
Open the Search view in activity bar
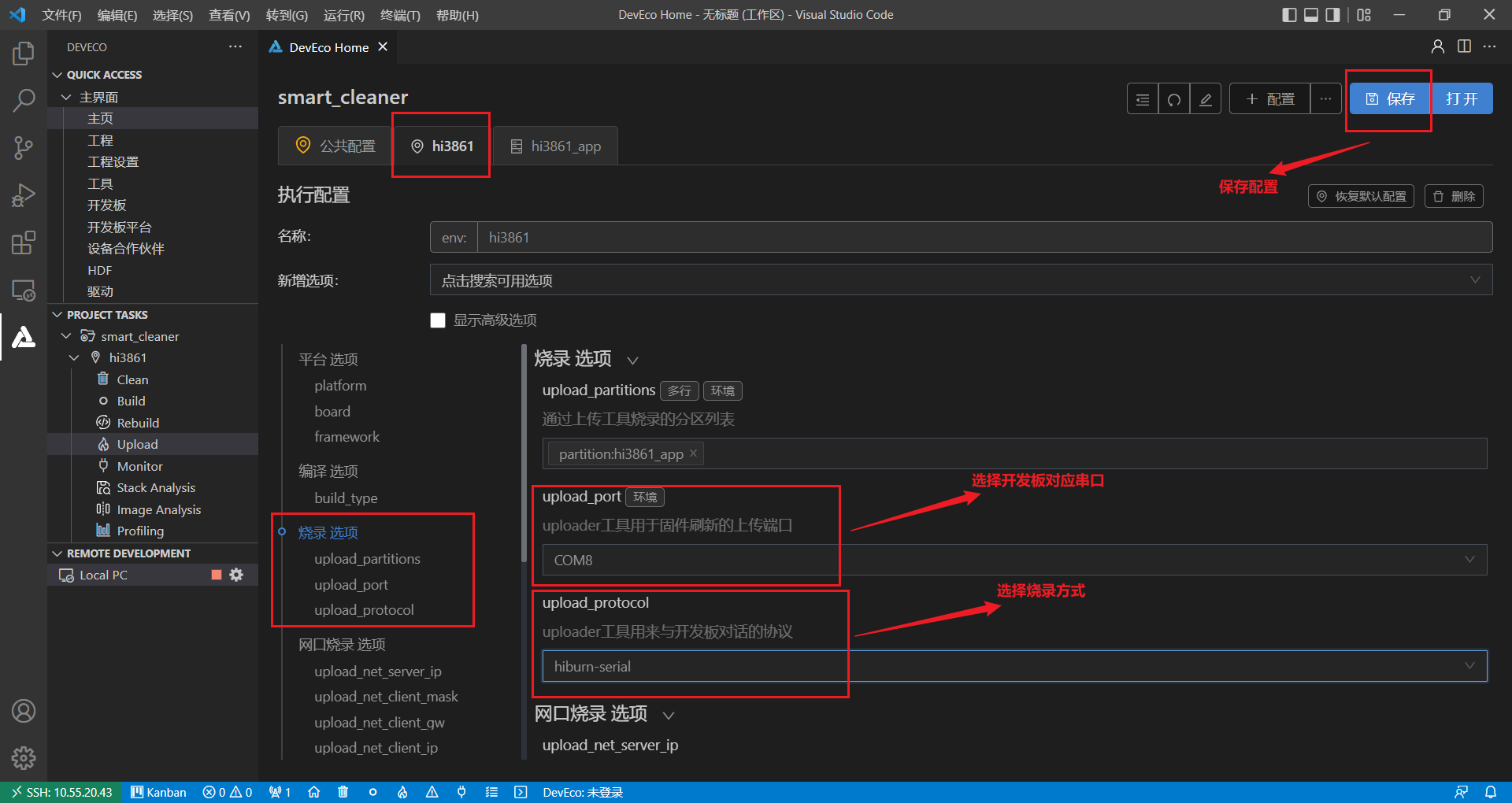click(24, 100)
